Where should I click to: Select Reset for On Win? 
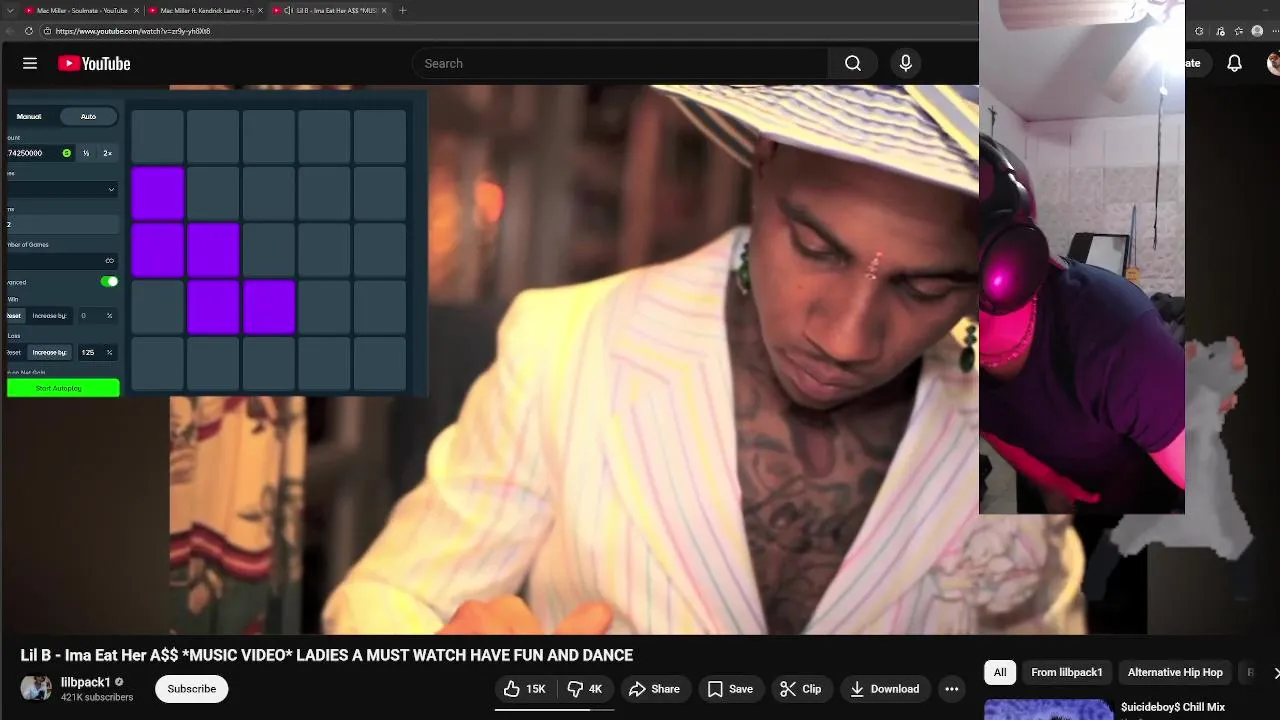coord(15,316)
